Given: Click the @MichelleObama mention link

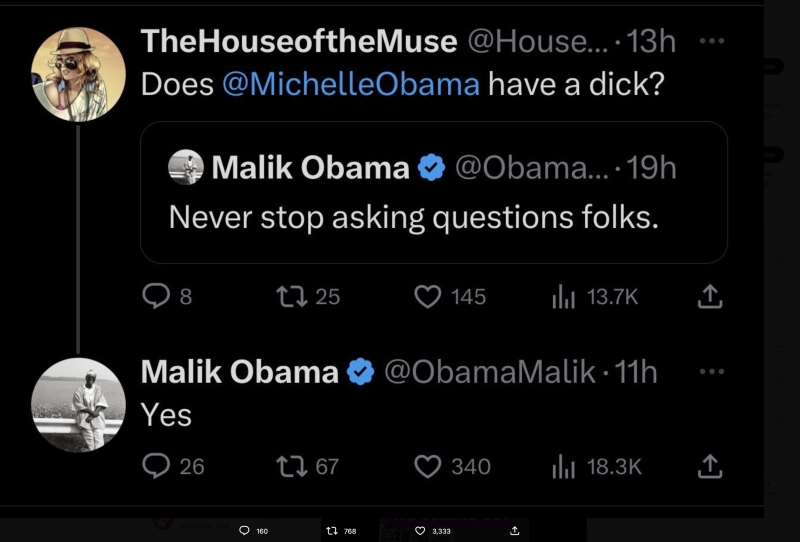Looking at the screenshot, I should 349,84.
